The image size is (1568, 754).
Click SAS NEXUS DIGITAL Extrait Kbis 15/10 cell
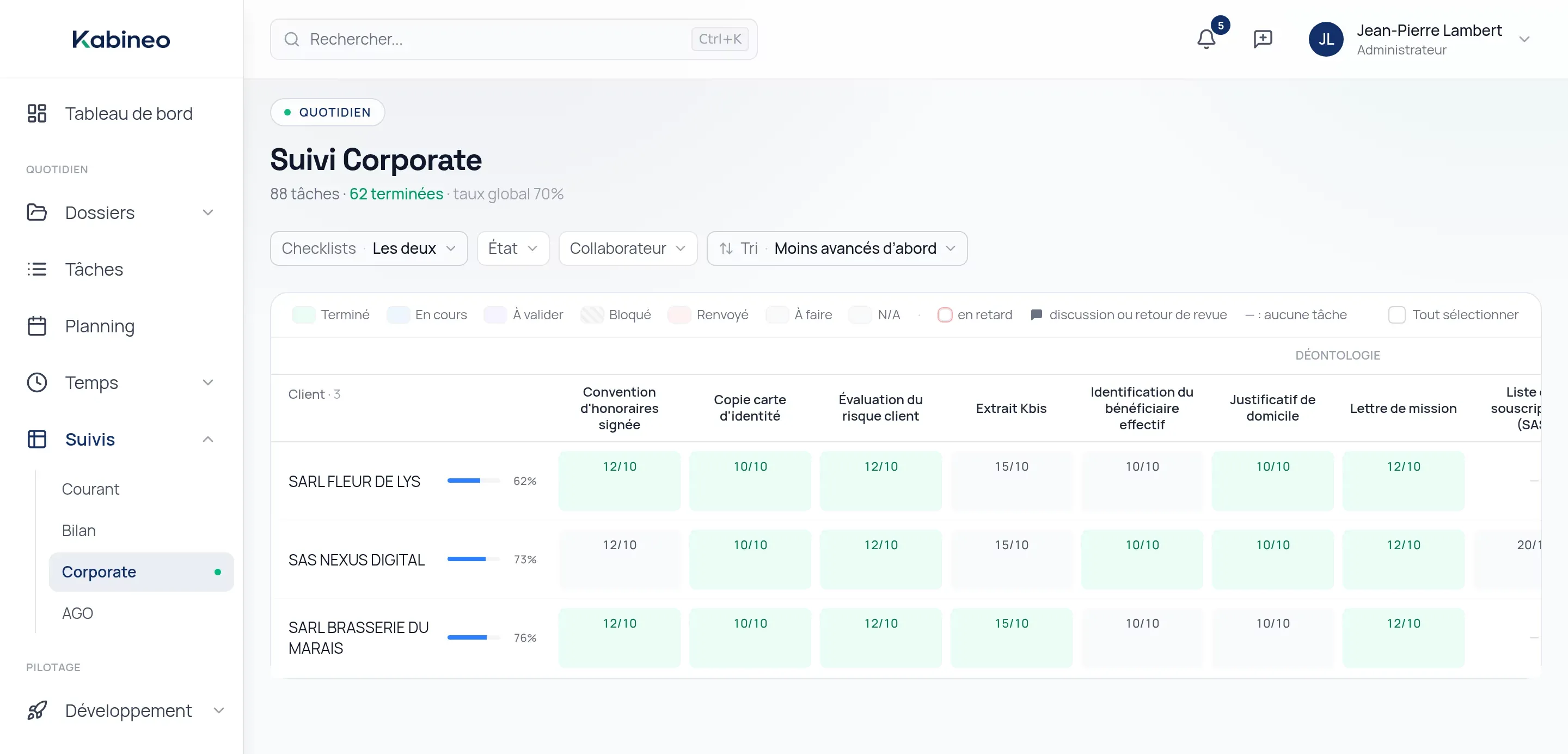pos(1011,559)
